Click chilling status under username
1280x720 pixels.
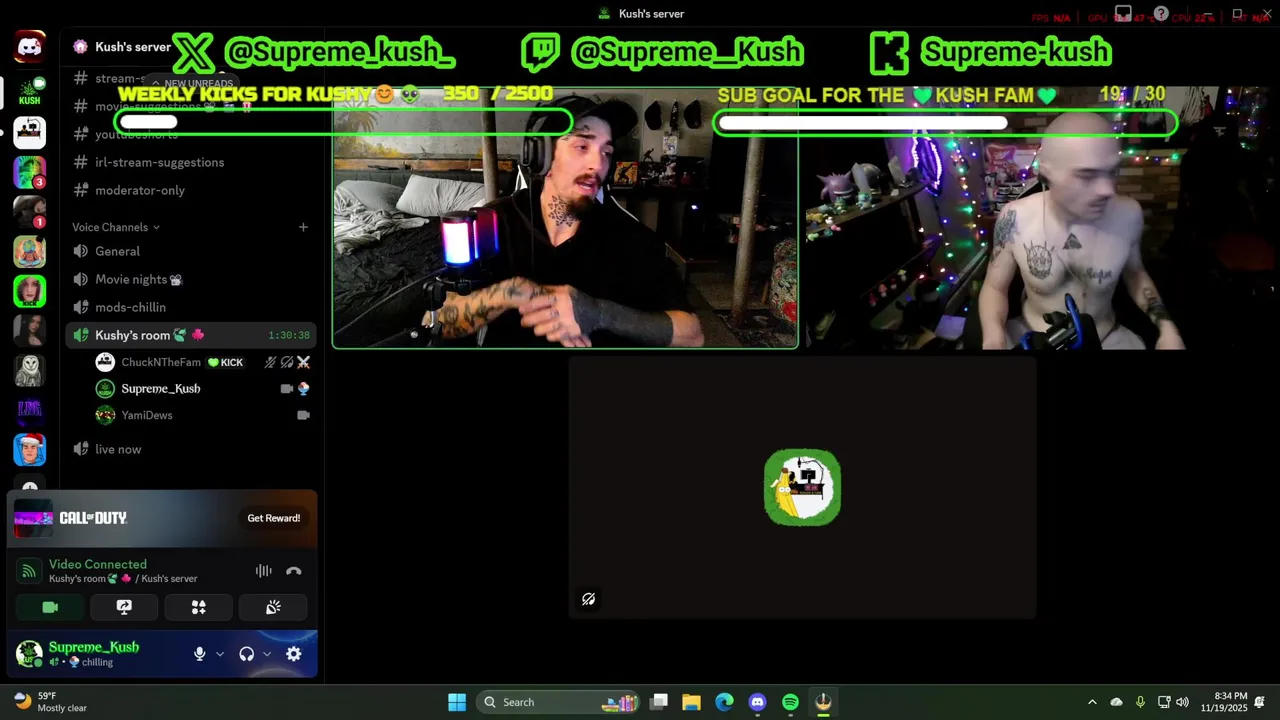pos(97,662)
